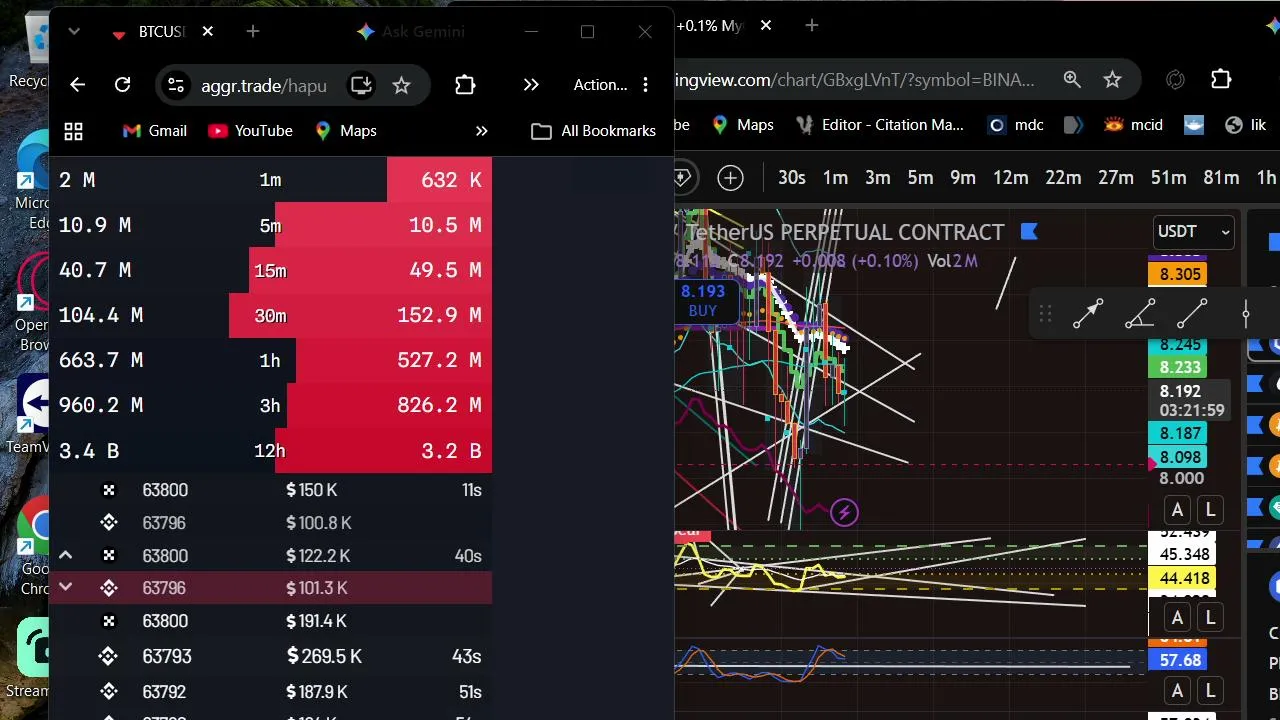Open new tab in TradingView browser window
1280x720 pixels.
tap(812, 25)
